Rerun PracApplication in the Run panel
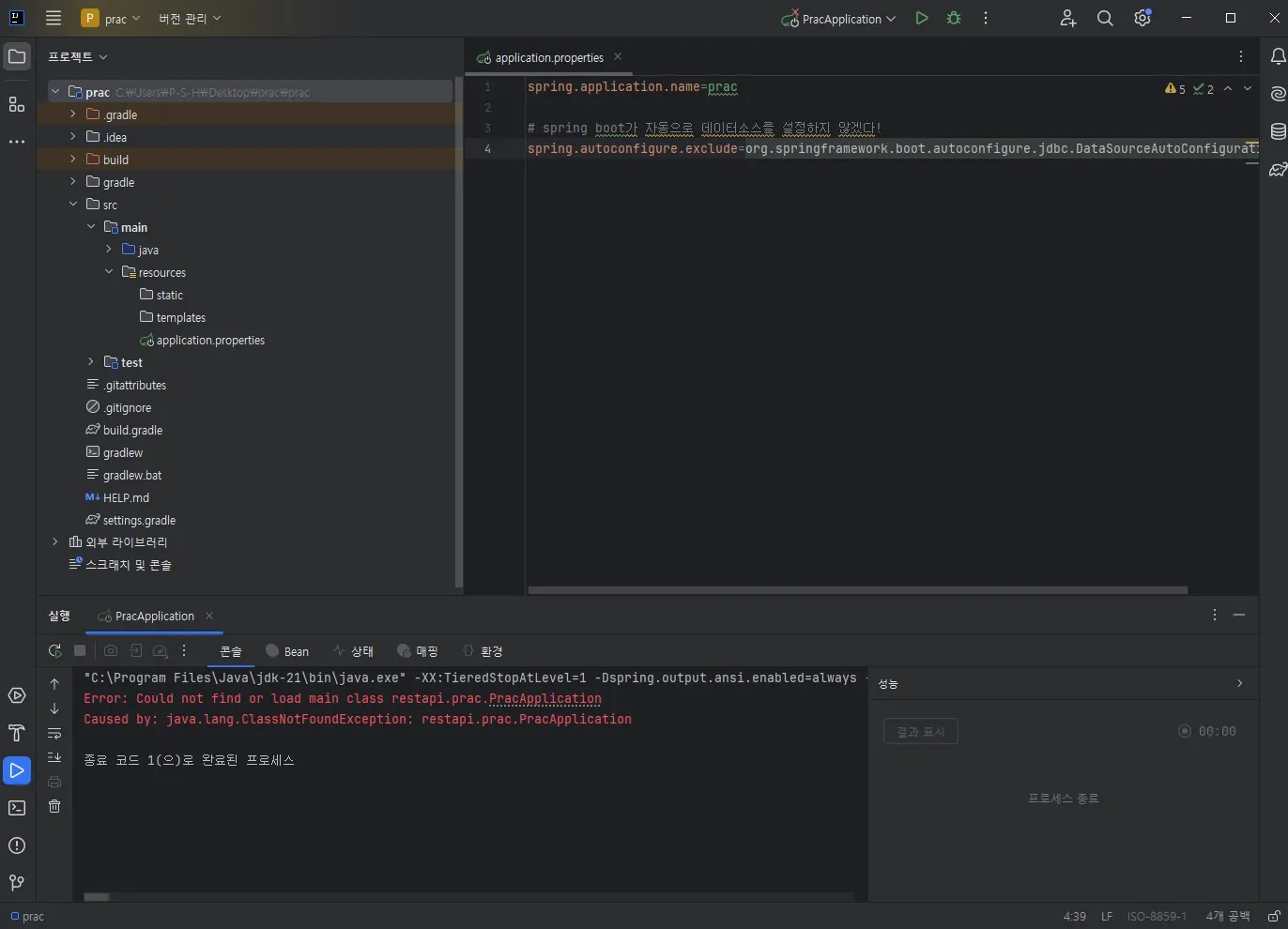The height and width of the screenshot is (929, 1288). pyautogui.click(x=55, y=650)
